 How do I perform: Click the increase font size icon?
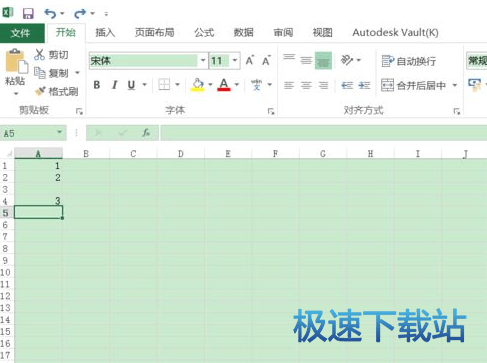250,60
